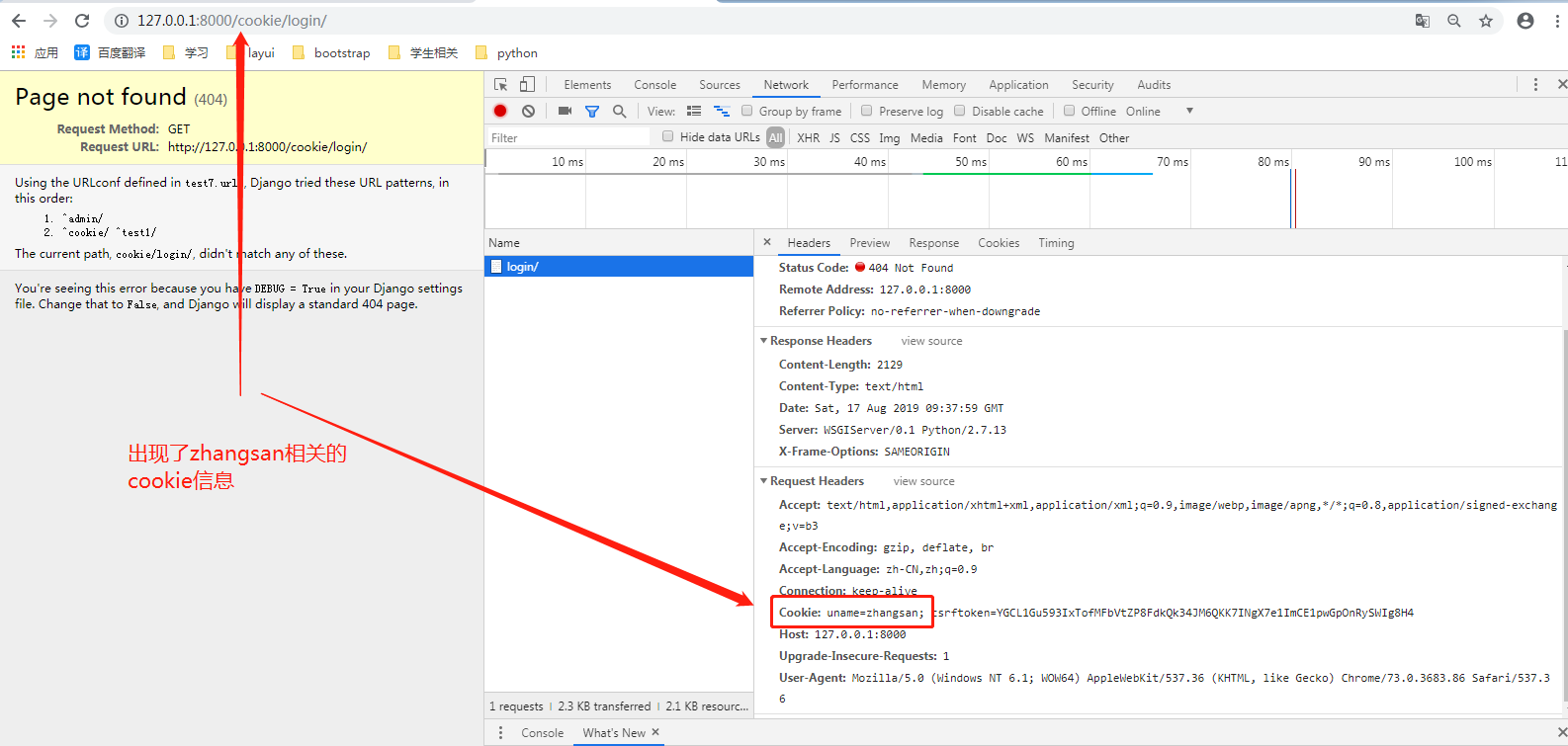1568x746 pixels.
Task: Select the login/ request row
Action: [x=619, y=267]
